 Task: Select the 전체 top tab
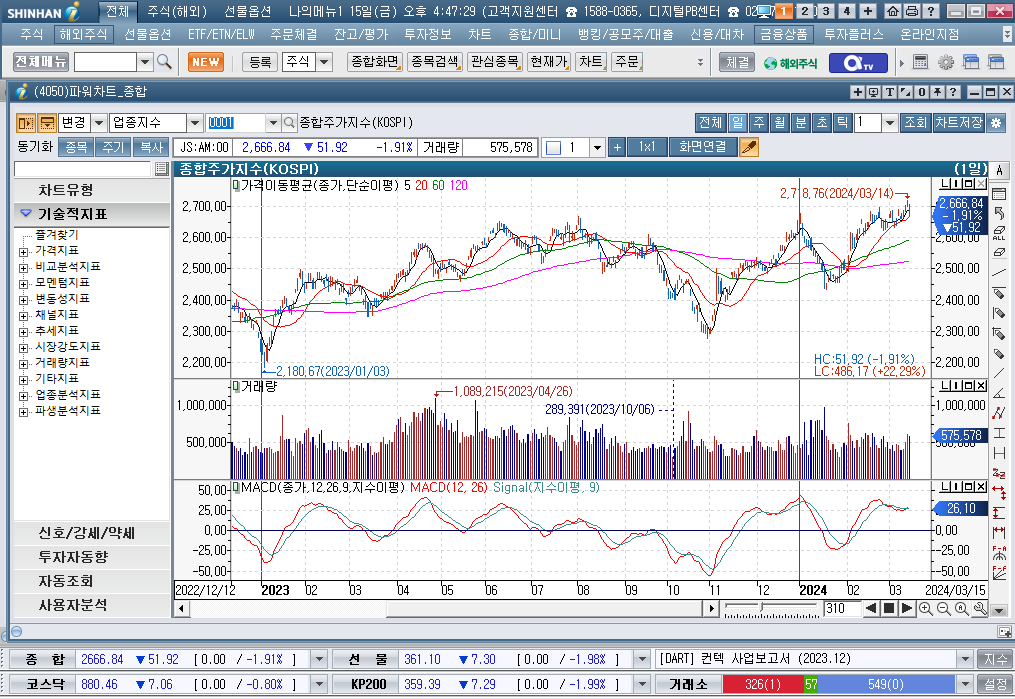117,11
